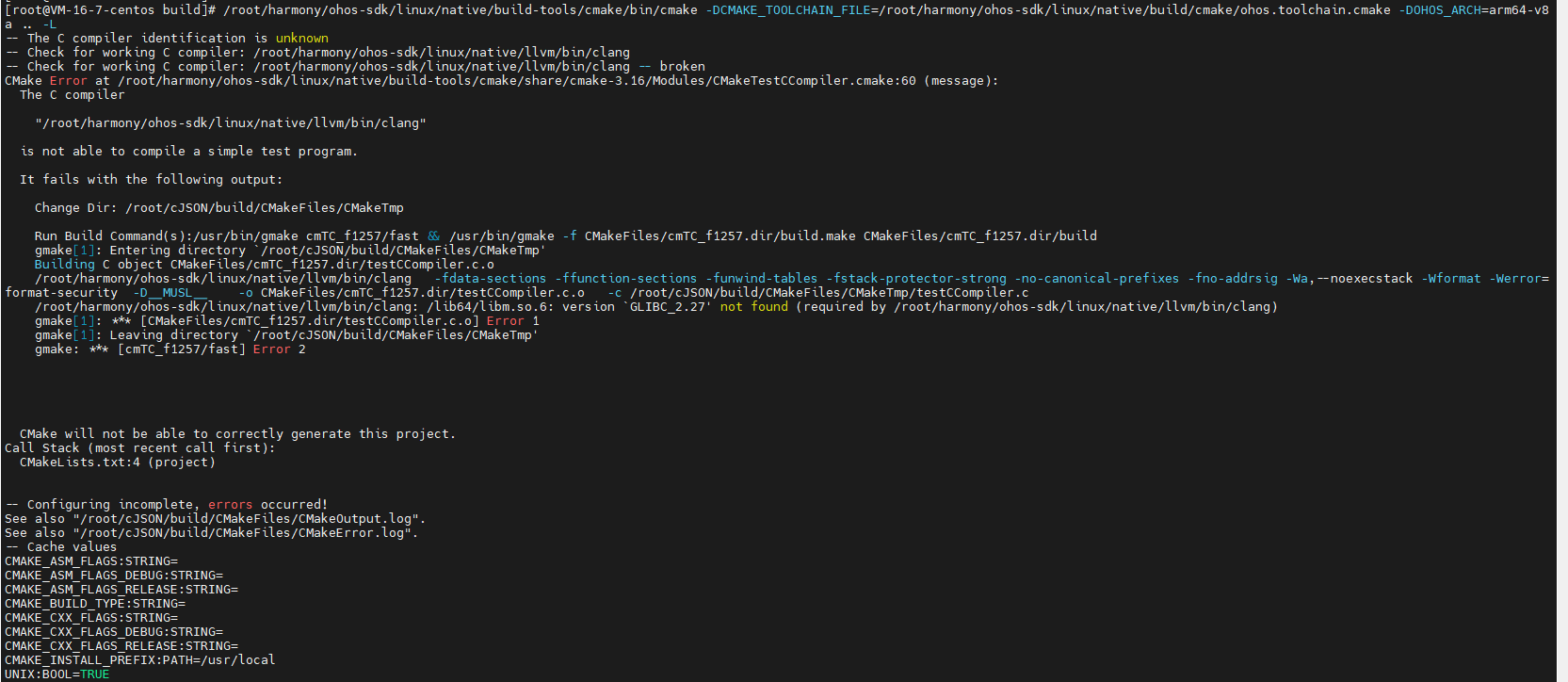Click the 'Leaving directory' gmake line
1568x682 pixels.
coord(287,335)
